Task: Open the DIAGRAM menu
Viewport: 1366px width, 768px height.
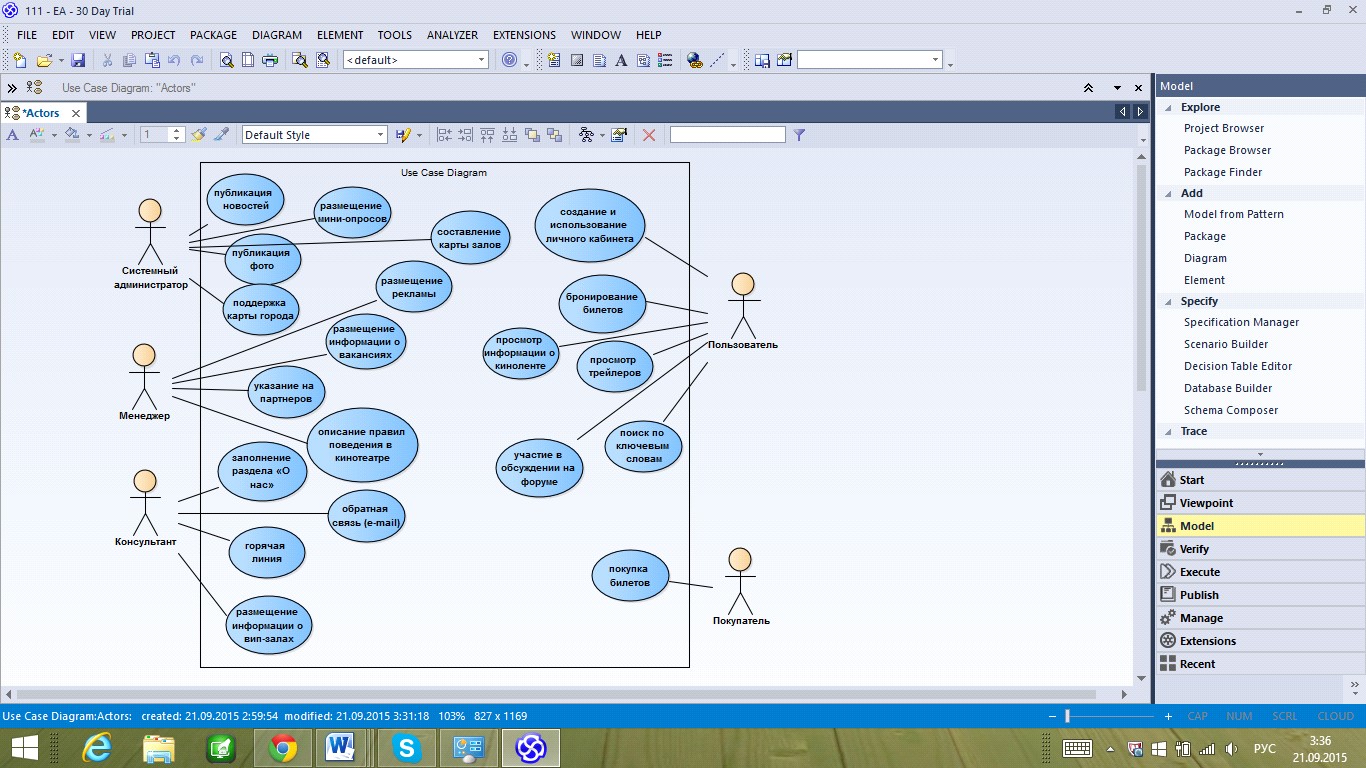Action: pos(277,35)
